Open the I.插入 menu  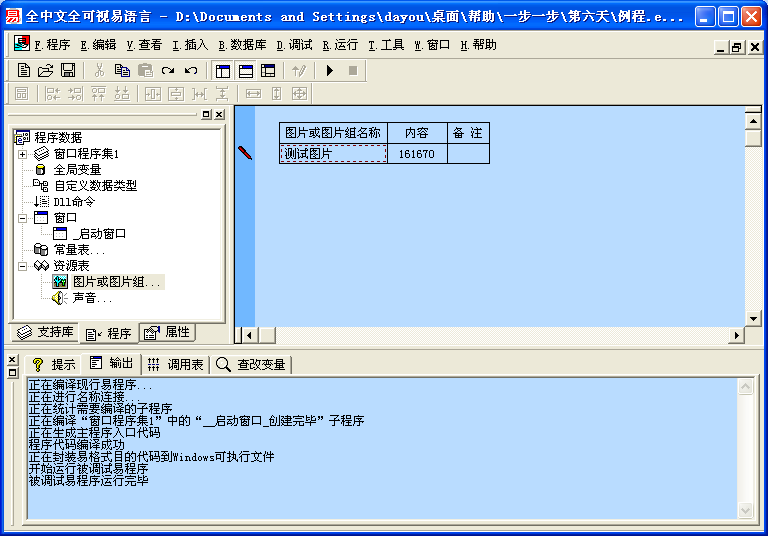pos(190,46)
